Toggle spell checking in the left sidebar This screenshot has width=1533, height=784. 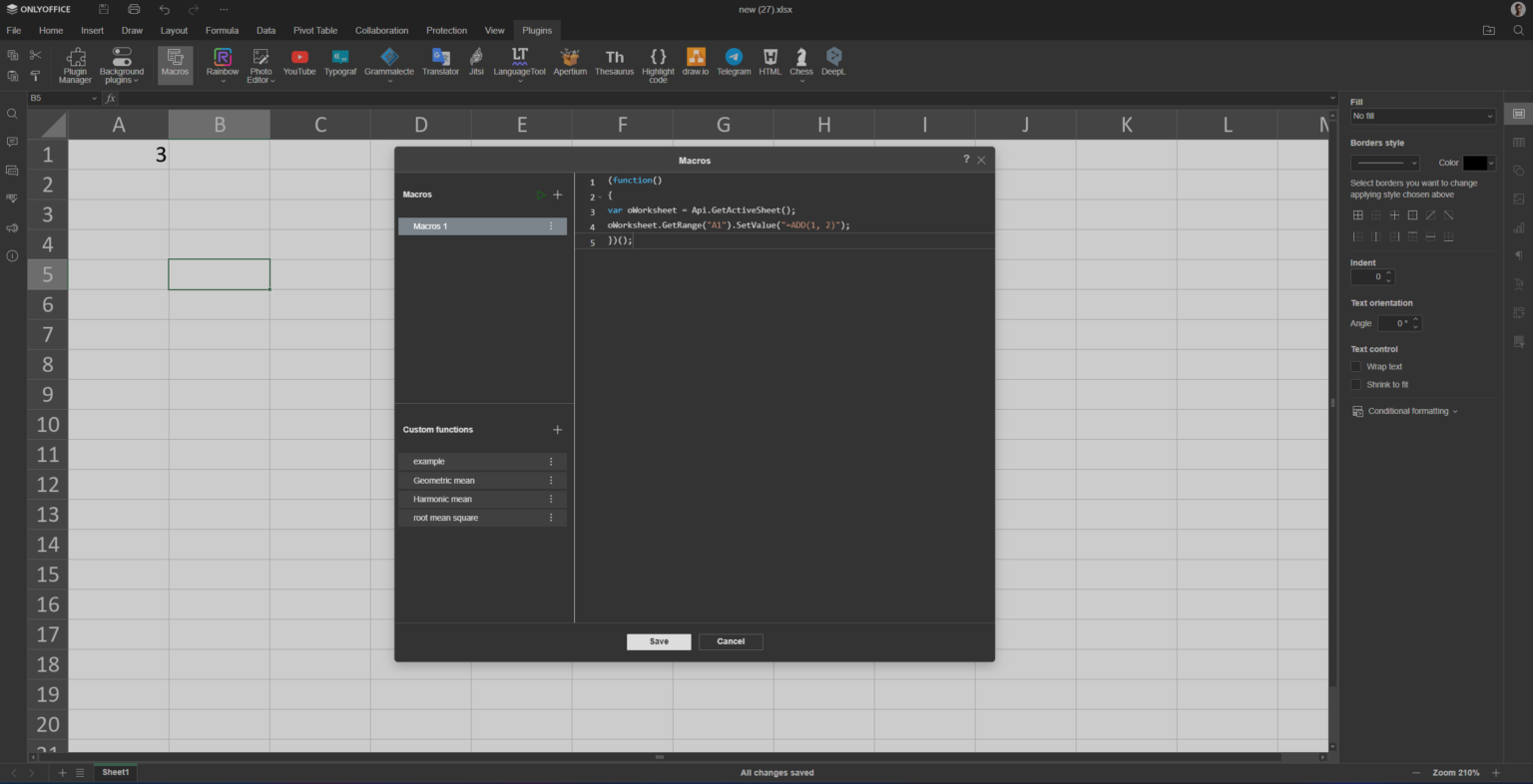tap(12, 198)
